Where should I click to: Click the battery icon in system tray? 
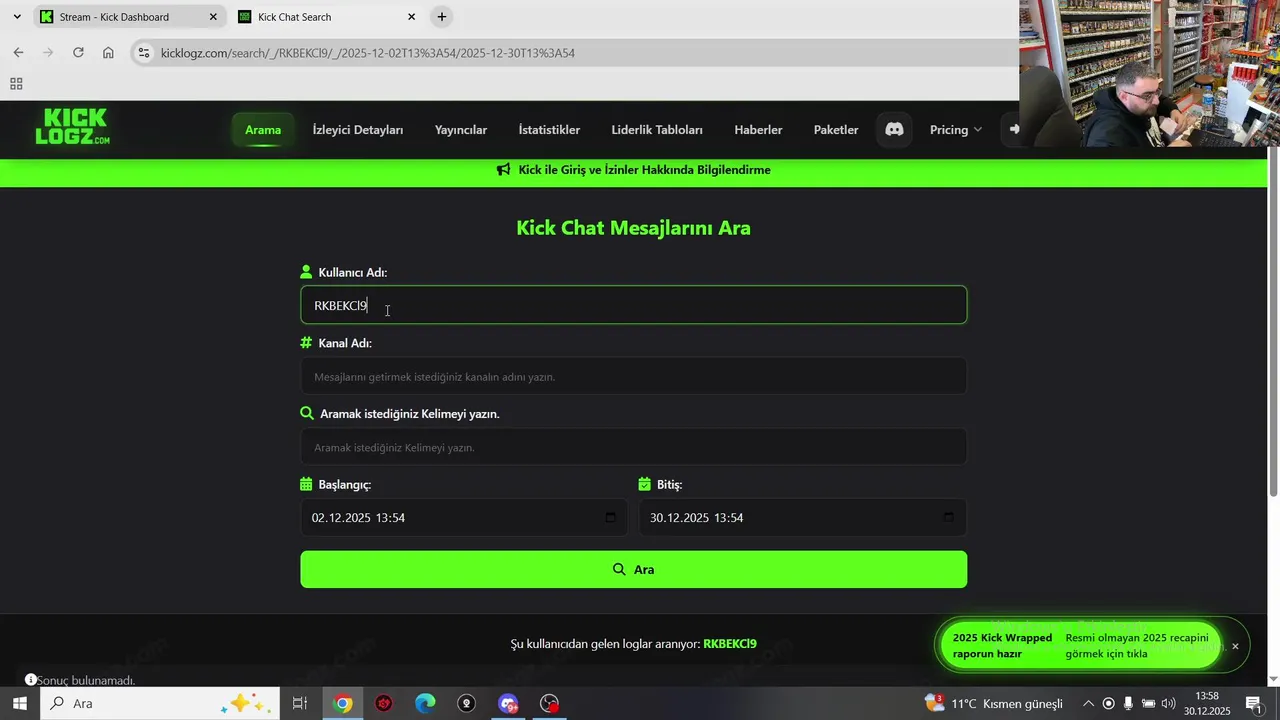point(1148,704)
